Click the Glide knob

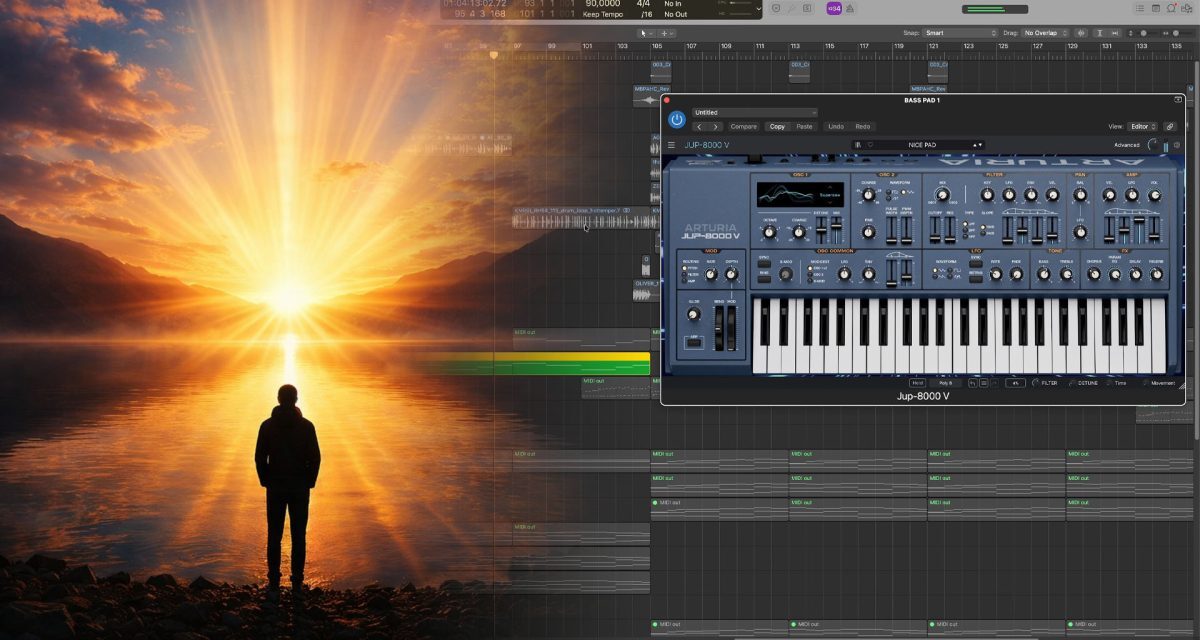[694, 314]
